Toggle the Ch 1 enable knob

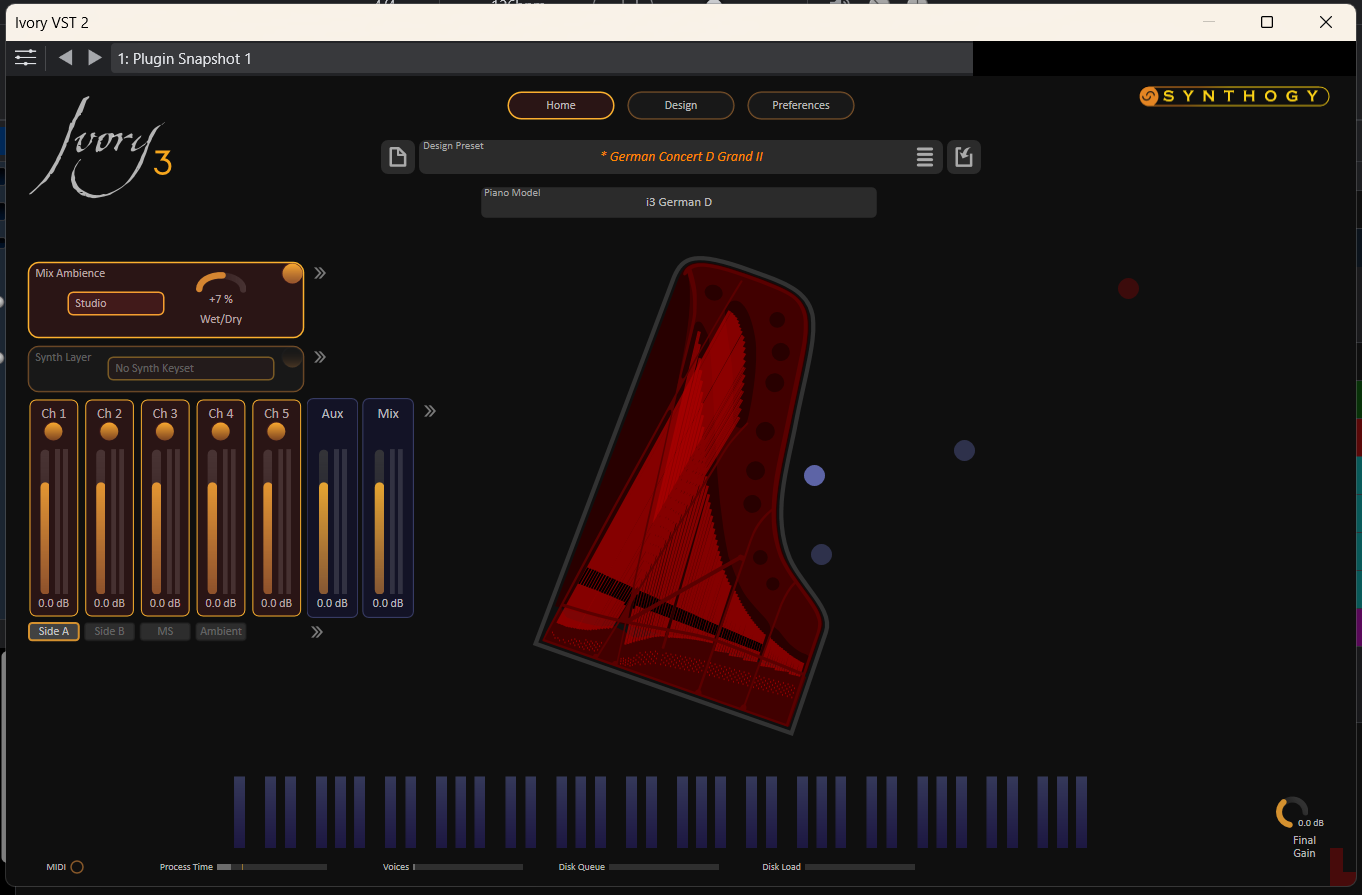54,431
